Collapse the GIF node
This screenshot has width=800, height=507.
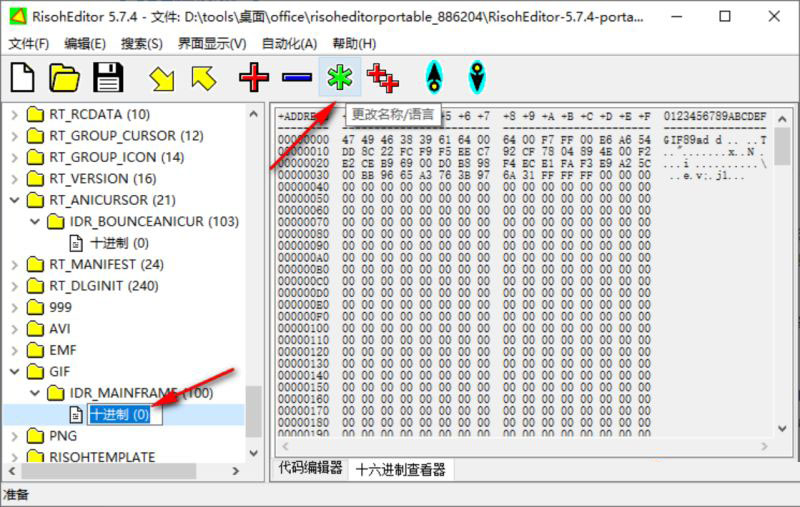14,371
